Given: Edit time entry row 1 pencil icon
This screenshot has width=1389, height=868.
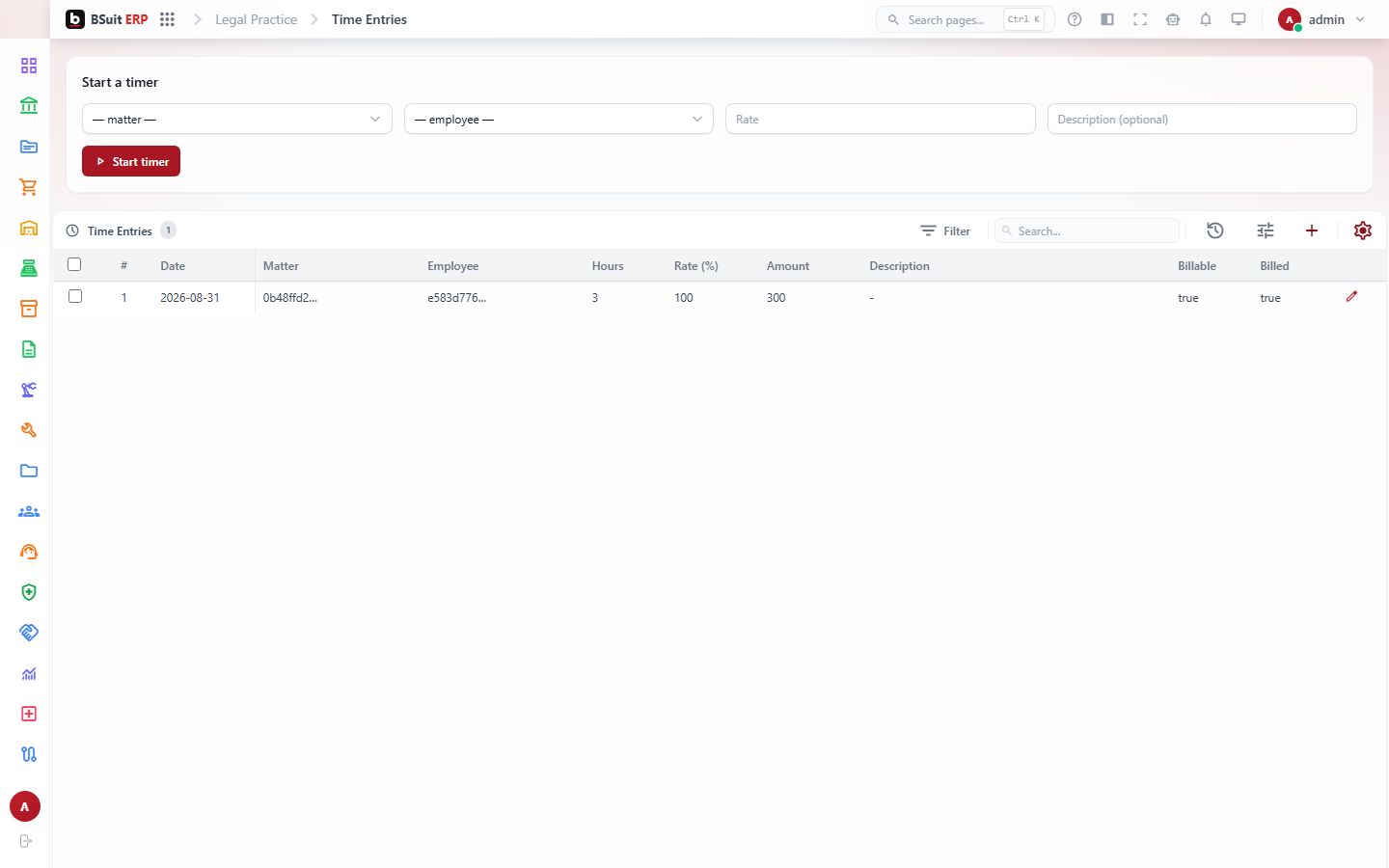Looking at the screenshot, I should 1351,297.
